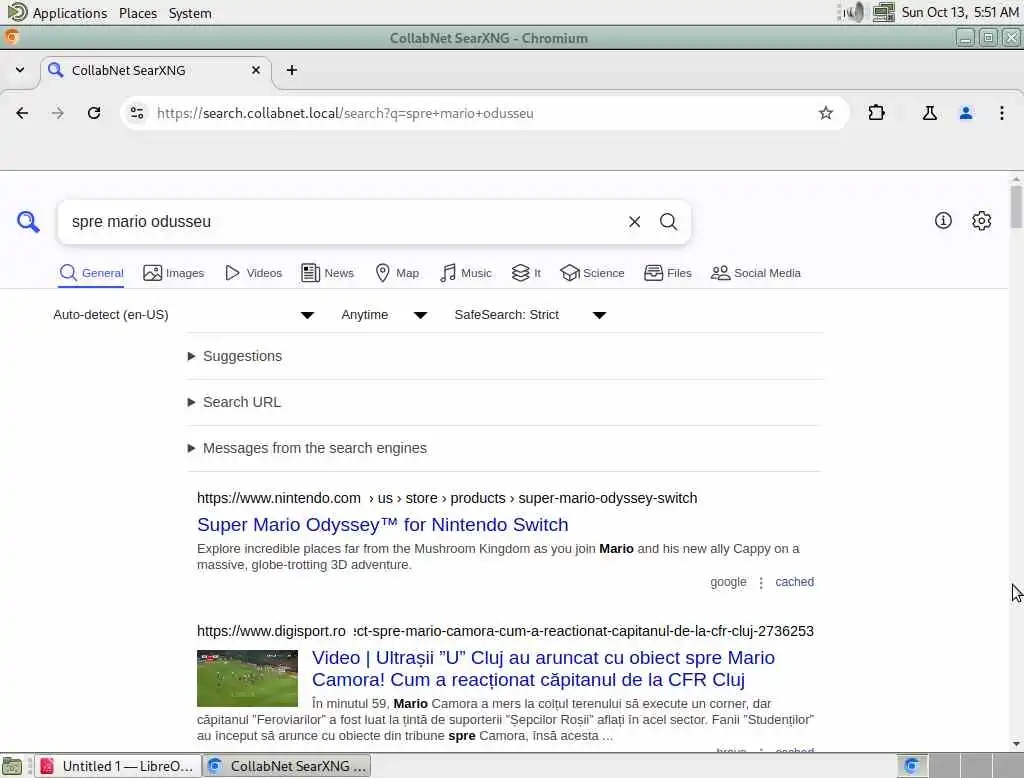Switch to the Music category tab
The width and height of the screenshot is (1024, 778).
pyautogui.click(x=466, y=273)
